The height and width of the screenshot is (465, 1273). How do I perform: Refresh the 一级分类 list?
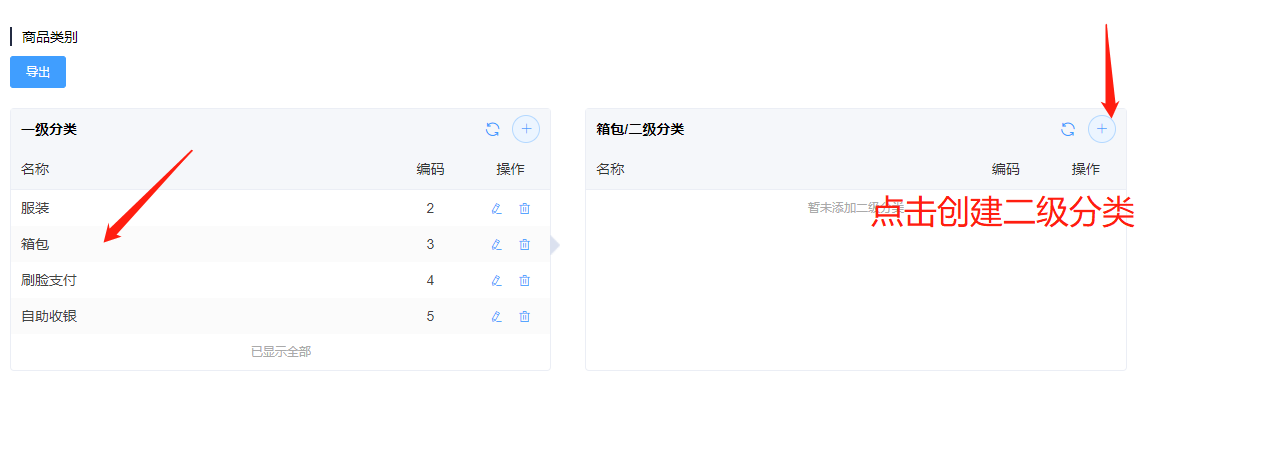tap(492, 129)
